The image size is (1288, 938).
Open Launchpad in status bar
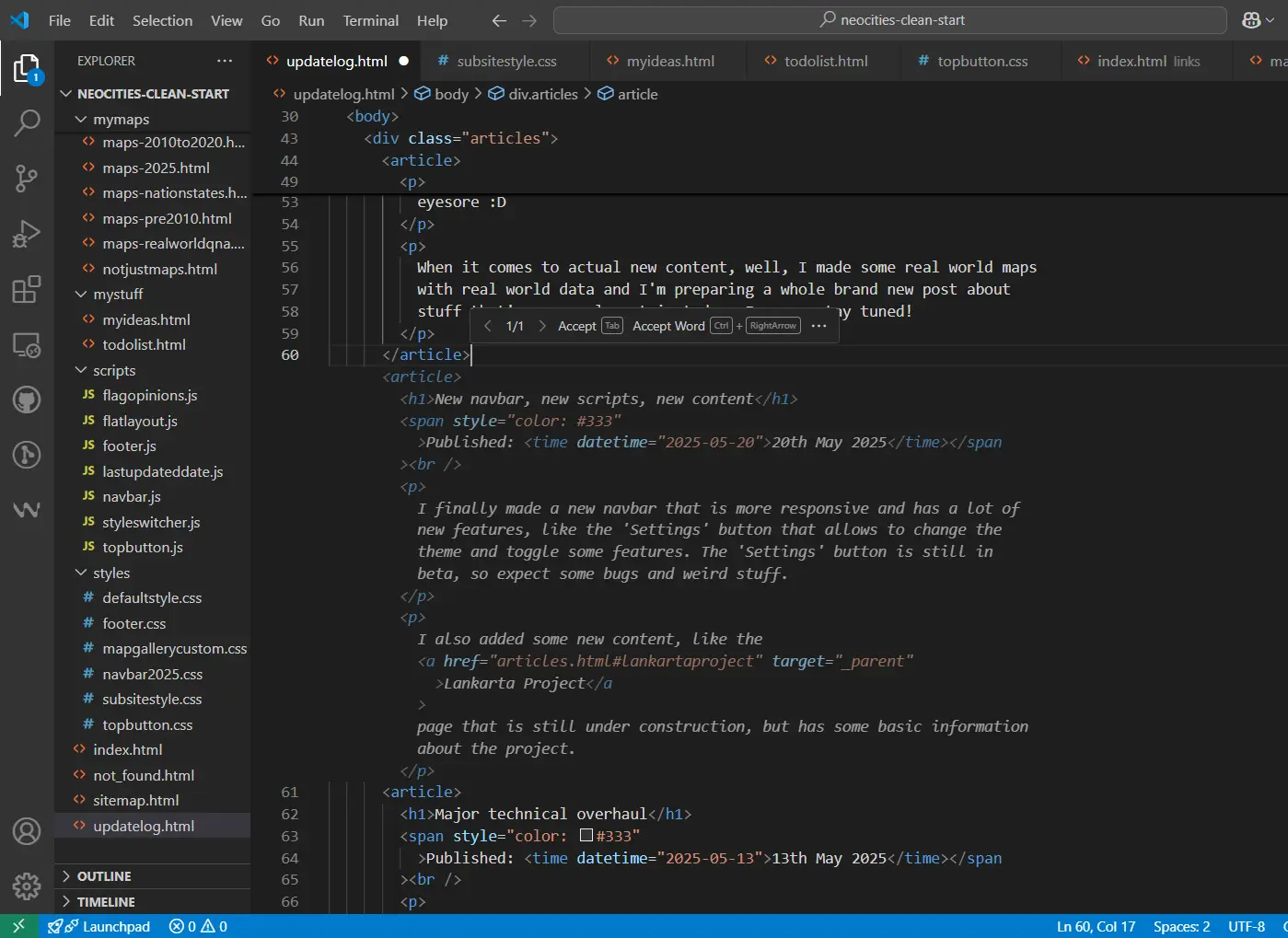[99, 926]
